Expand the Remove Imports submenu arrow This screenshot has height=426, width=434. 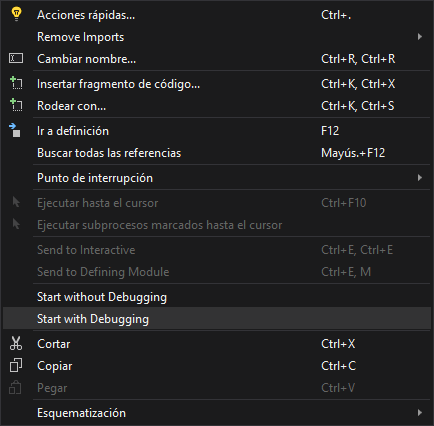(420, 36)
